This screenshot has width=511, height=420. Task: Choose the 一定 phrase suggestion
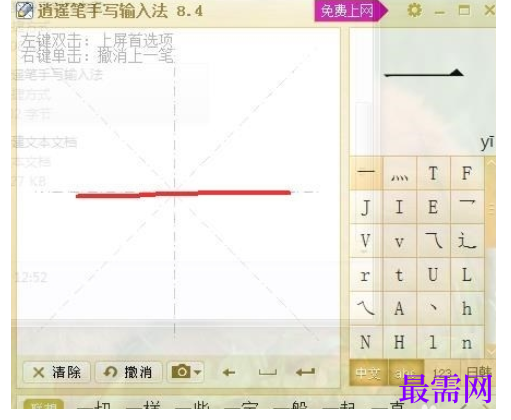coord(241,405)
